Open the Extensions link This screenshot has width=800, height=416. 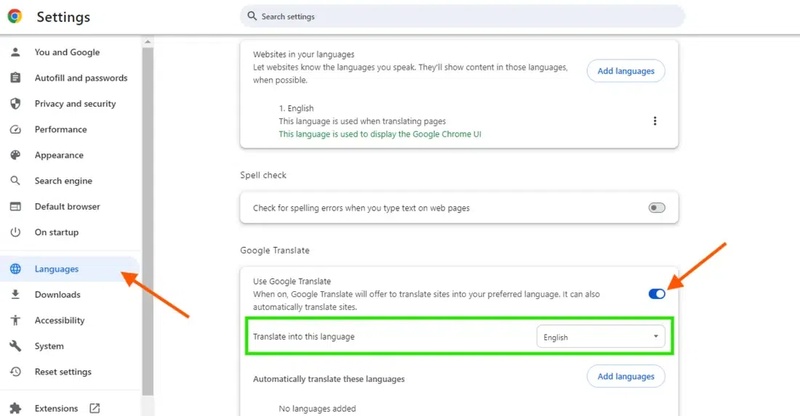[56, 408]
